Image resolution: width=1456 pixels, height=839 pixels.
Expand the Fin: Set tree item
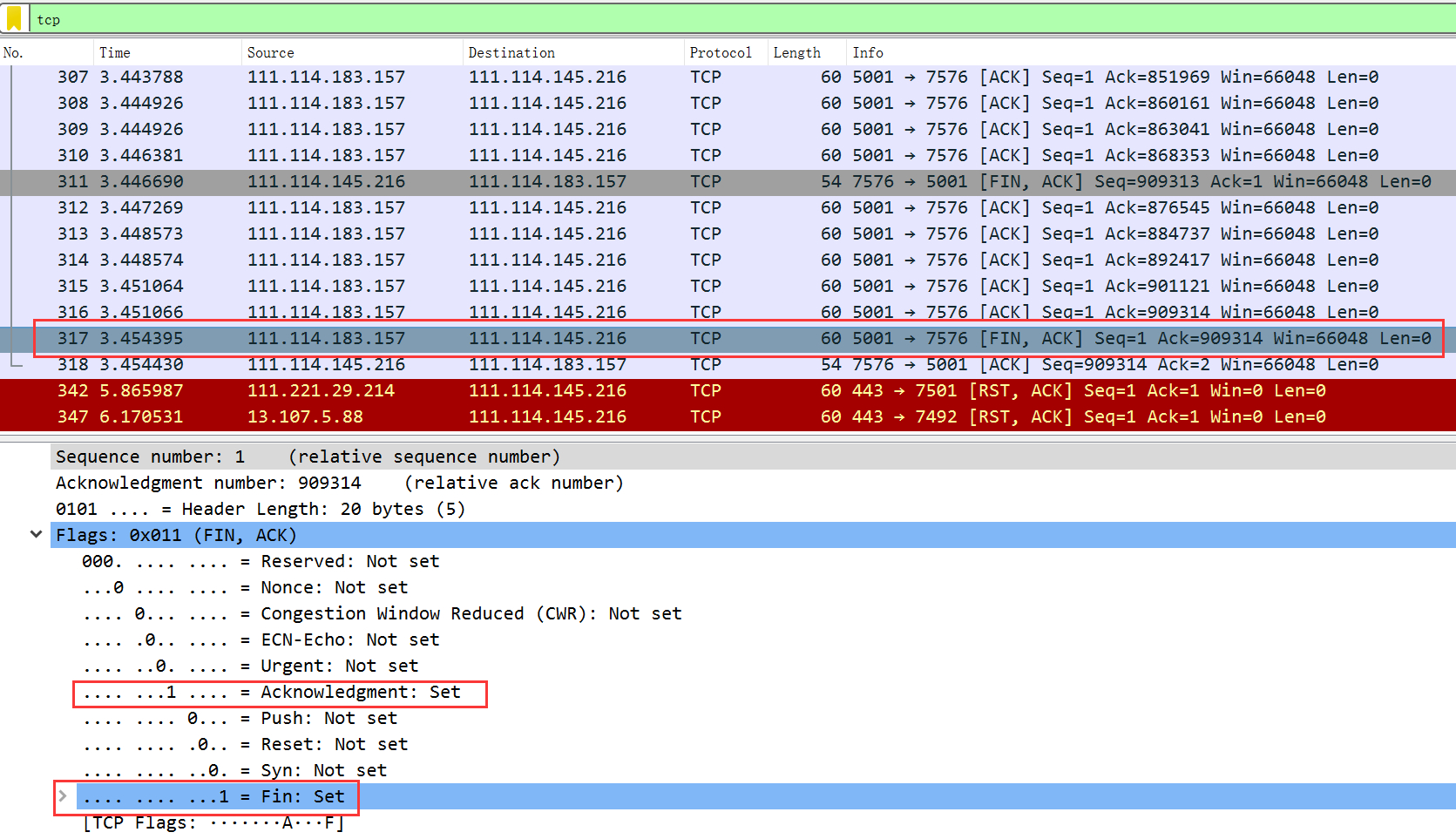[63, 795]
